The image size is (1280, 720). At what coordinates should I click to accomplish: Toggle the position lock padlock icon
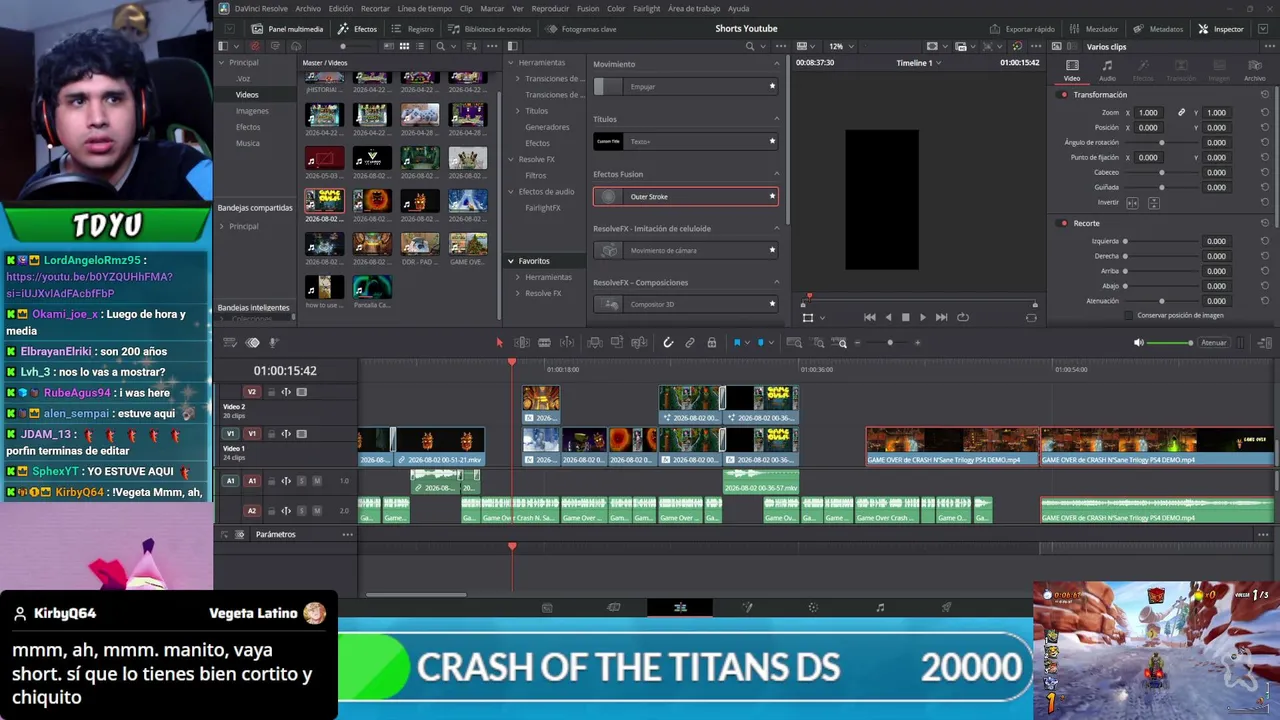tap(711, 343)
